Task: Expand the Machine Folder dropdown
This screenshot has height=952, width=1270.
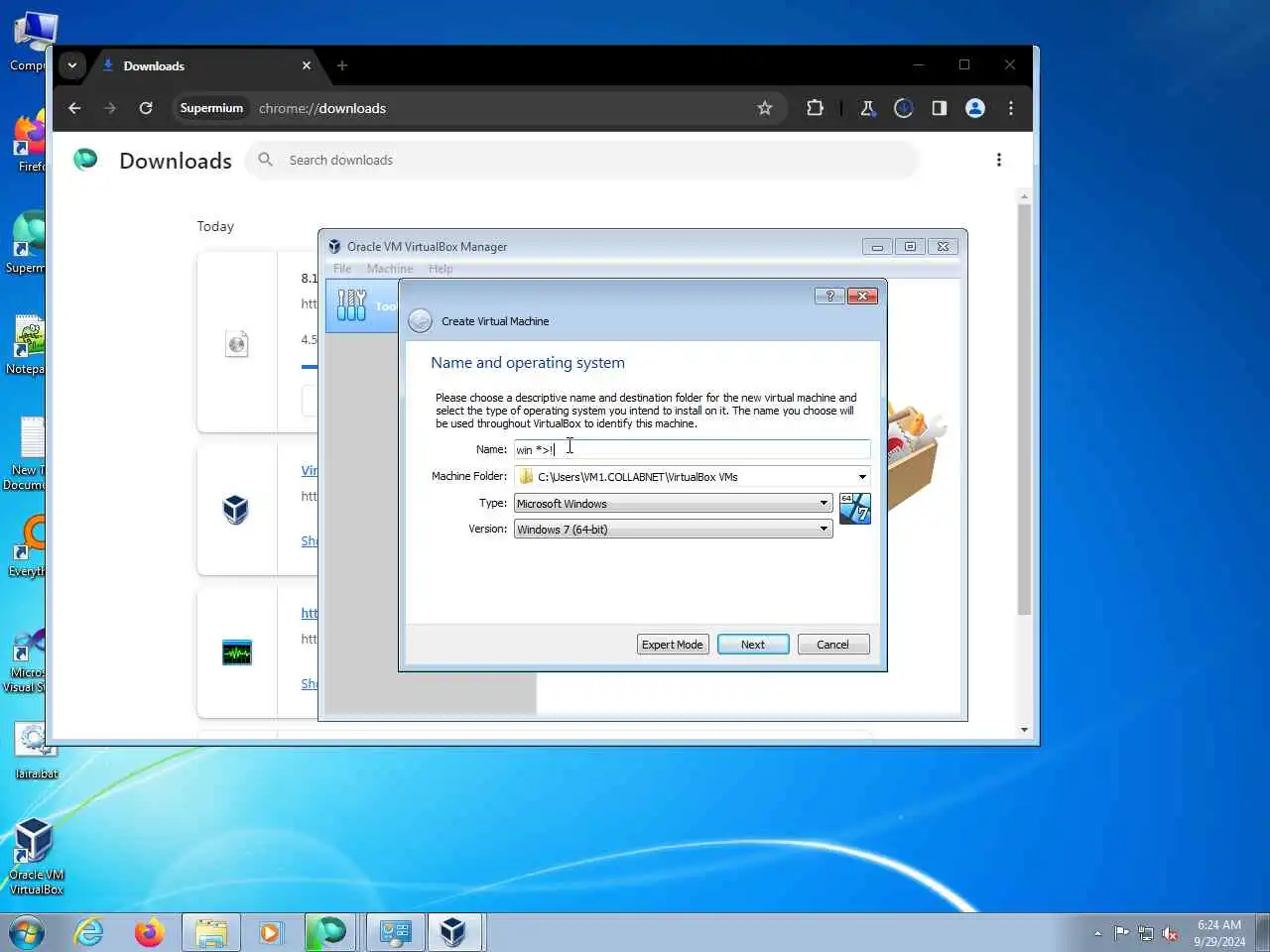Action: pyautogui.click(x=861, y=477)
